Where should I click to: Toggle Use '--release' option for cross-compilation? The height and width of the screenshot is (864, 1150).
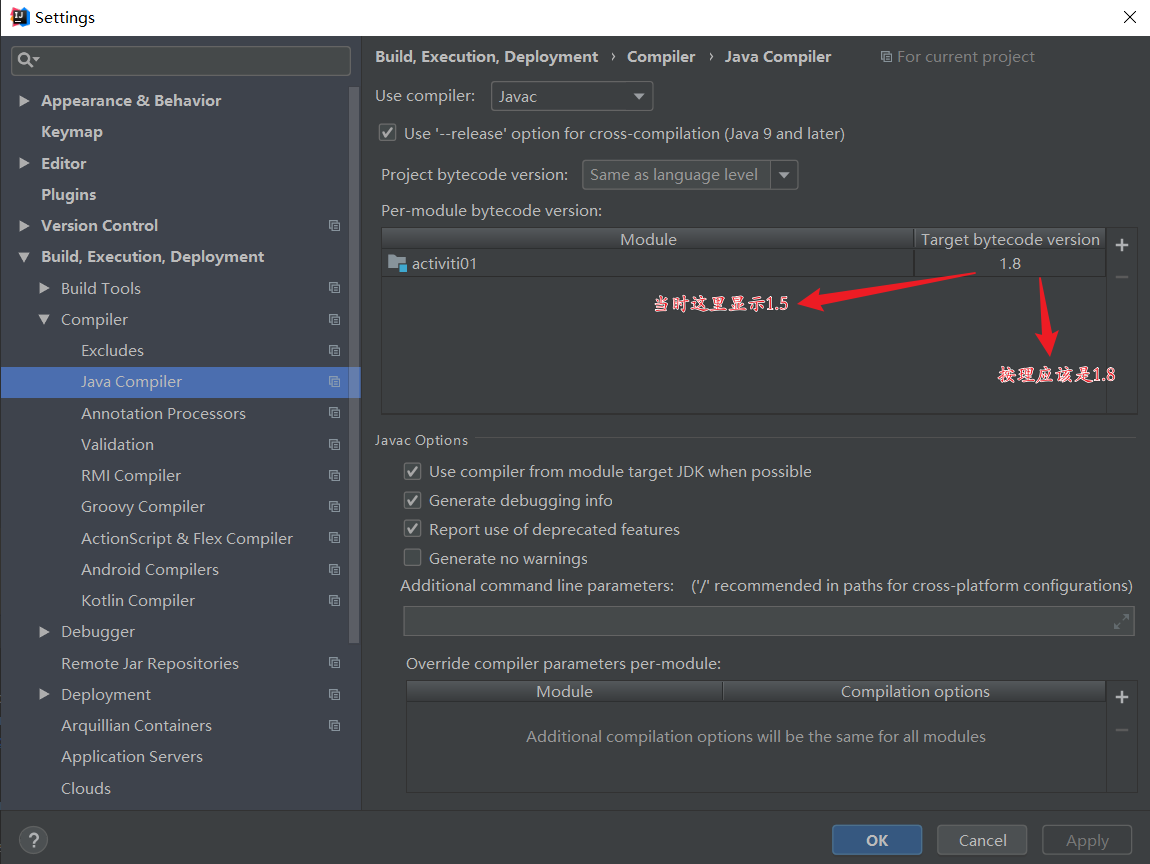[x=387, y=133]
